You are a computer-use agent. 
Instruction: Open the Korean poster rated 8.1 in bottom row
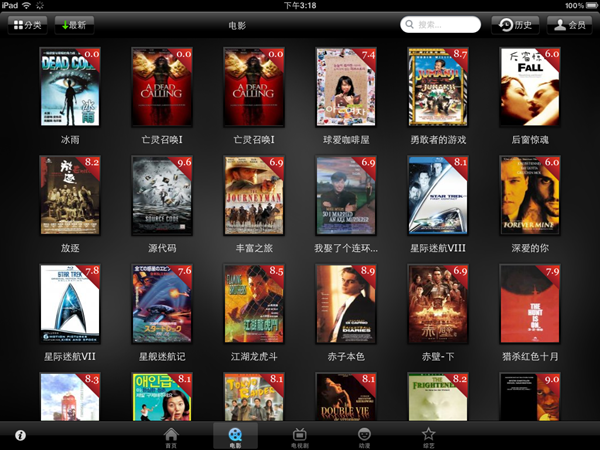tap(162, 397)
